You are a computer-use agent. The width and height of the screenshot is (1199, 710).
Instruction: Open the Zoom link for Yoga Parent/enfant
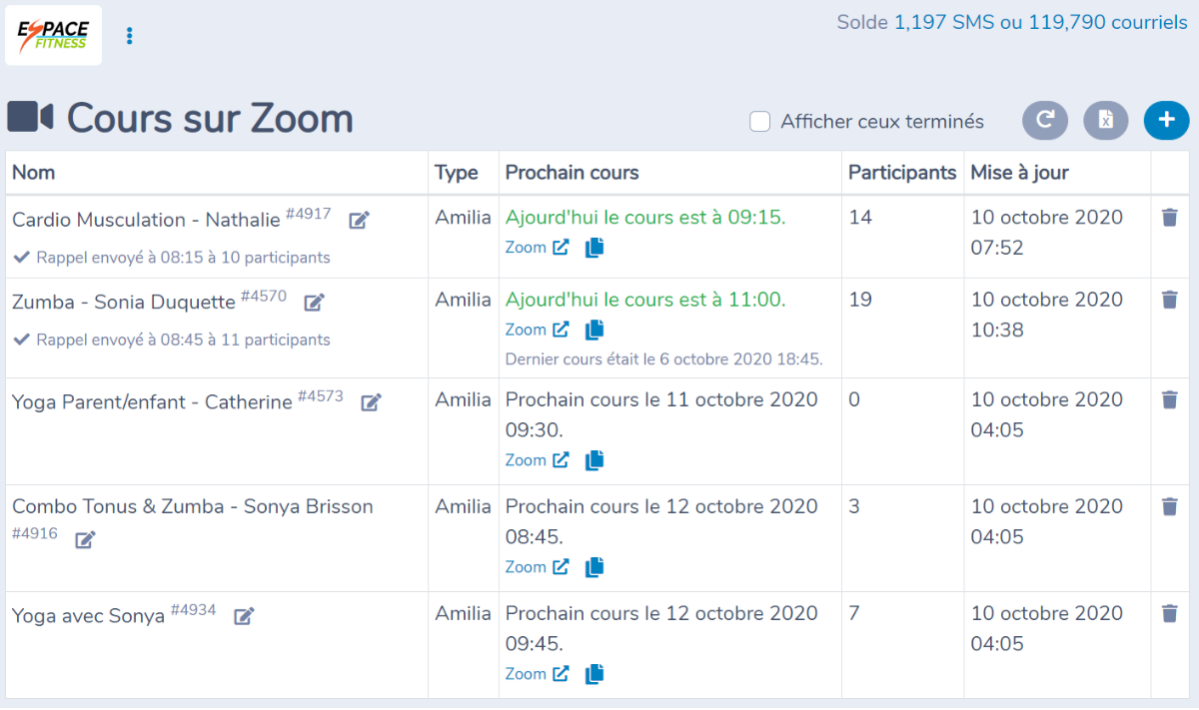click(537, 460)
